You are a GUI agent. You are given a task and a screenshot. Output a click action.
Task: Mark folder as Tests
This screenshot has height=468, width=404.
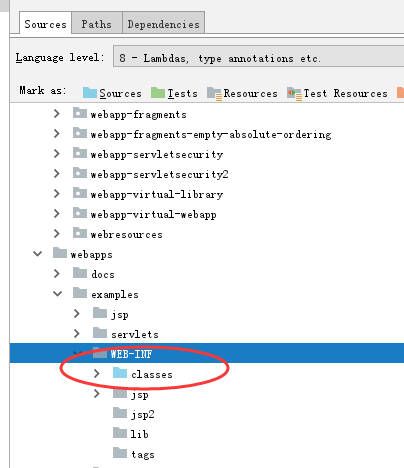click(x=174, y=93)
